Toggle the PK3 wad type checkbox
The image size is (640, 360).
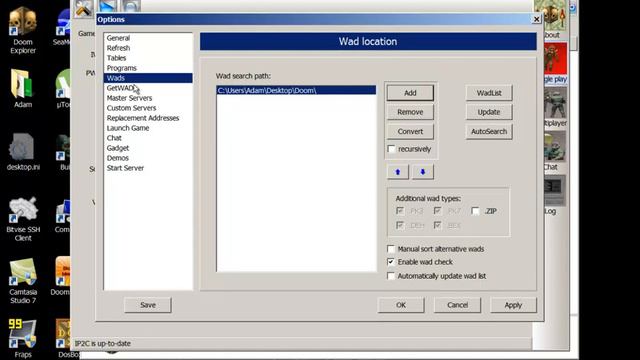pyautogui.click(x=400, y=211)
